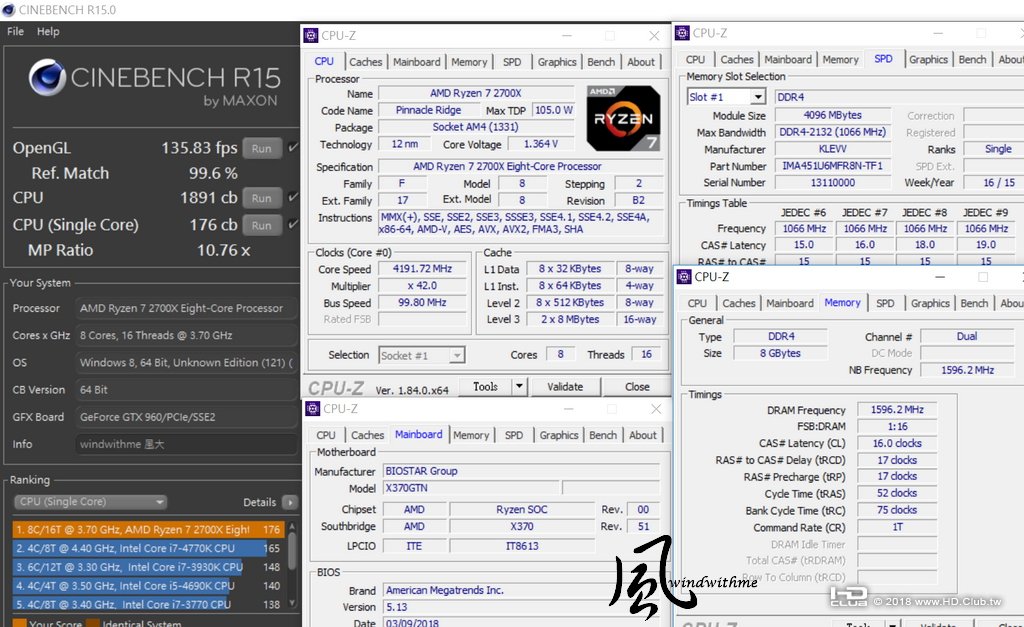The image size is (1024, 627).
Task: Select About tab in the Mainboard window
Action: pos(643,435)
